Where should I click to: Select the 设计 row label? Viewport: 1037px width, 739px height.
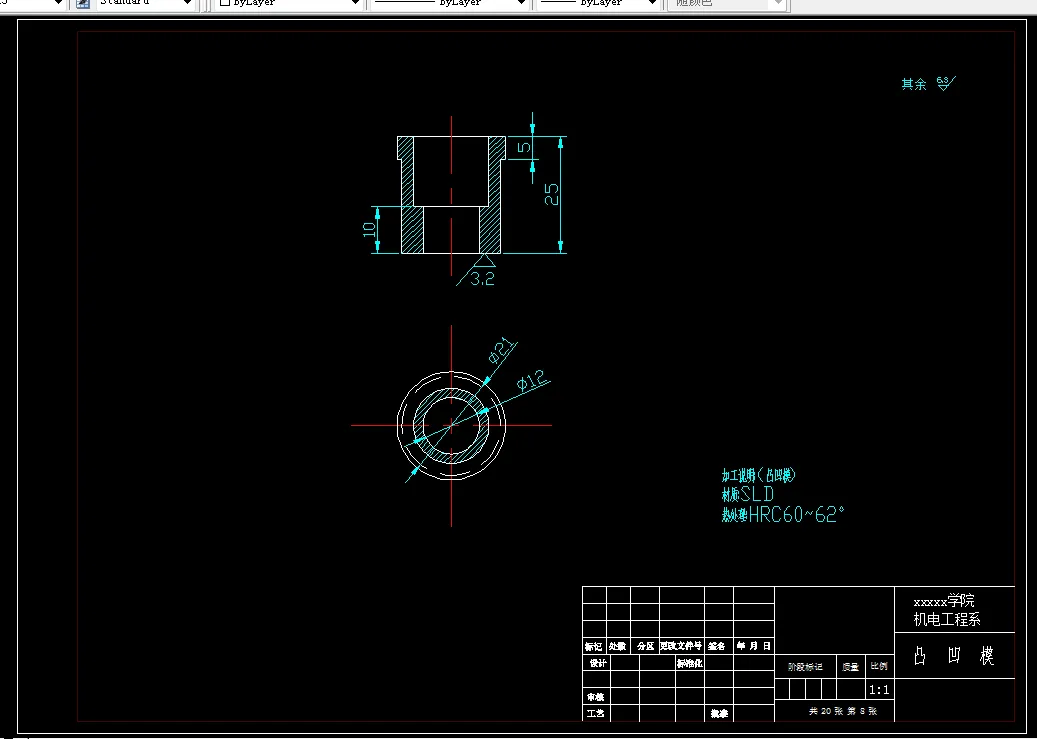(599, 663)
